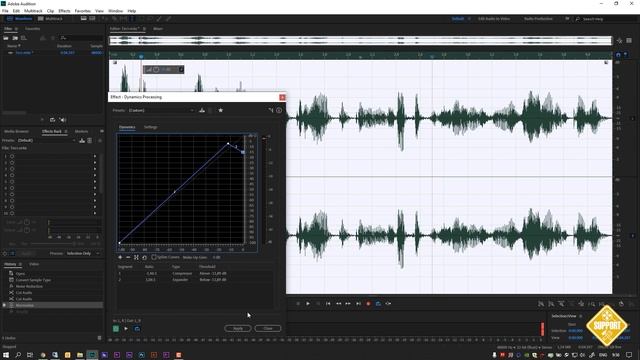Screen dimensions: 640x360
Task: Click the Close button in the effect dialog
Action: (x=268, y=329)
